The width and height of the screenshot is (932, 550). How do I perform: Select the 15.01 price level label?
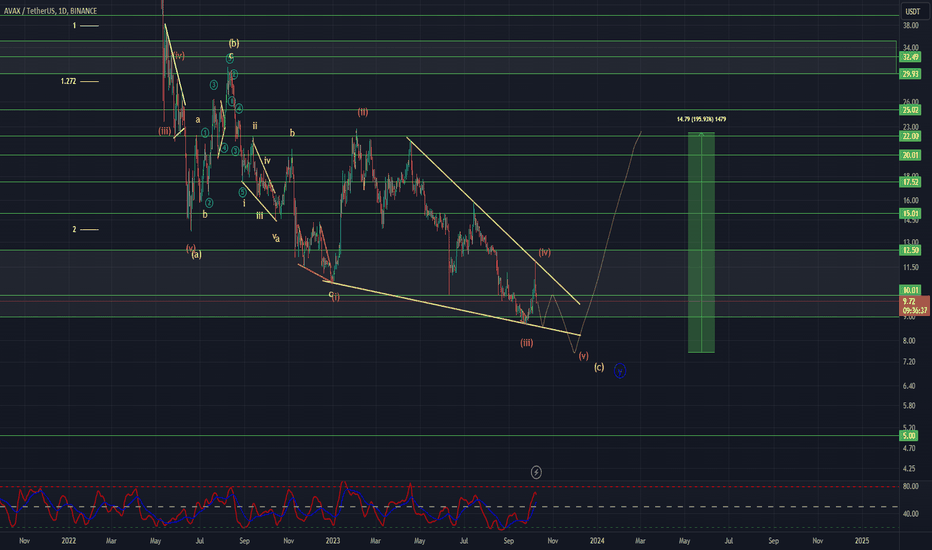(x=910, y=213)
